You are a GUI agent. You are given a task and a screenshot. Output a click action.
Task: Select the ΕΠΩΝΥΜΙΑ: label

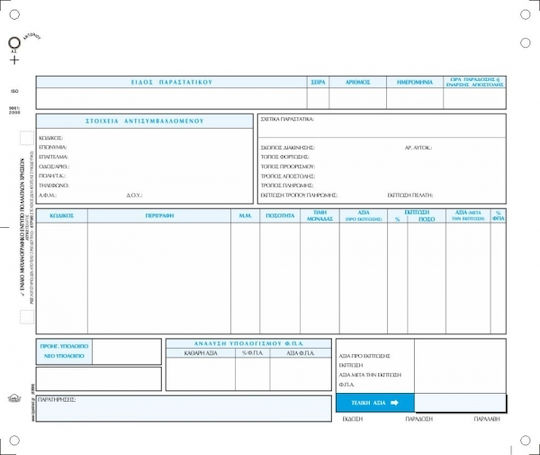pos(53,147)
